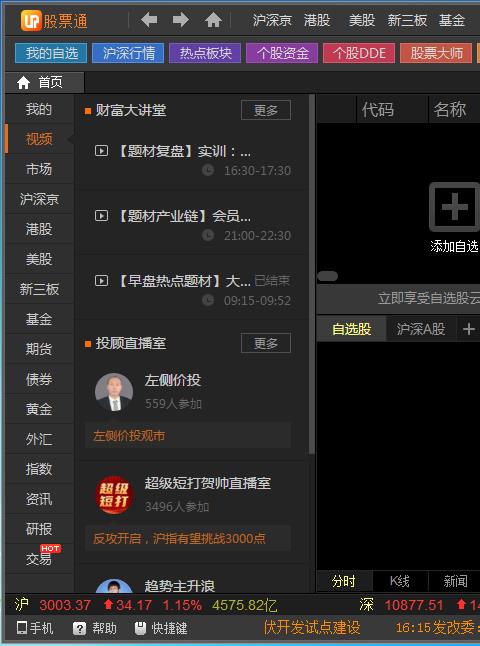Open 港股 in top menu bar

coord(317,20)
